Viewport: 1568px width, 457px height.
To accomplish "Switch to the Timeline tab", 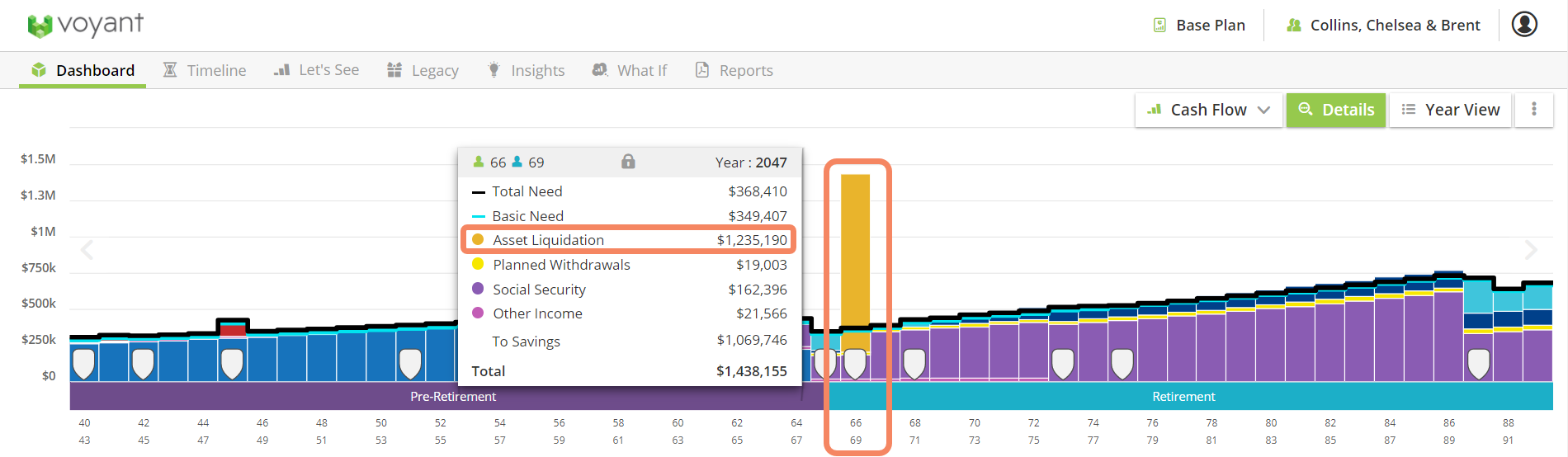I will pos(205,70).
